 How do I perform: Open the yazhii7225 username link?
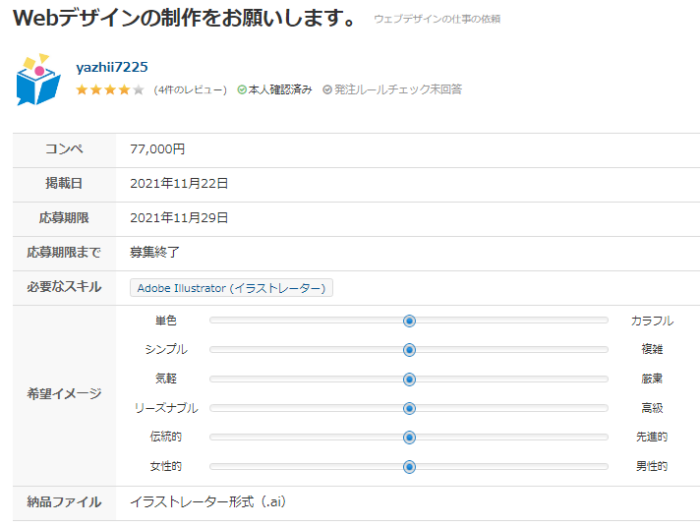(x=112, y=67)
